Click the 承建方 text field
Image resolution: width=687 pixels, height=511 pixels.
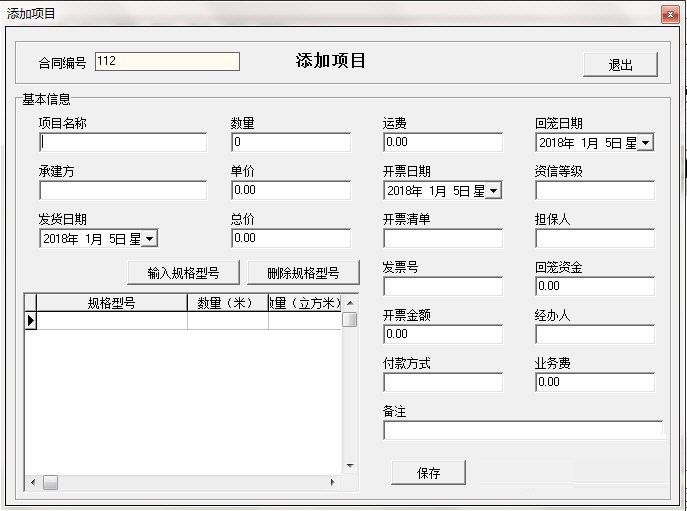click(123, 190)
